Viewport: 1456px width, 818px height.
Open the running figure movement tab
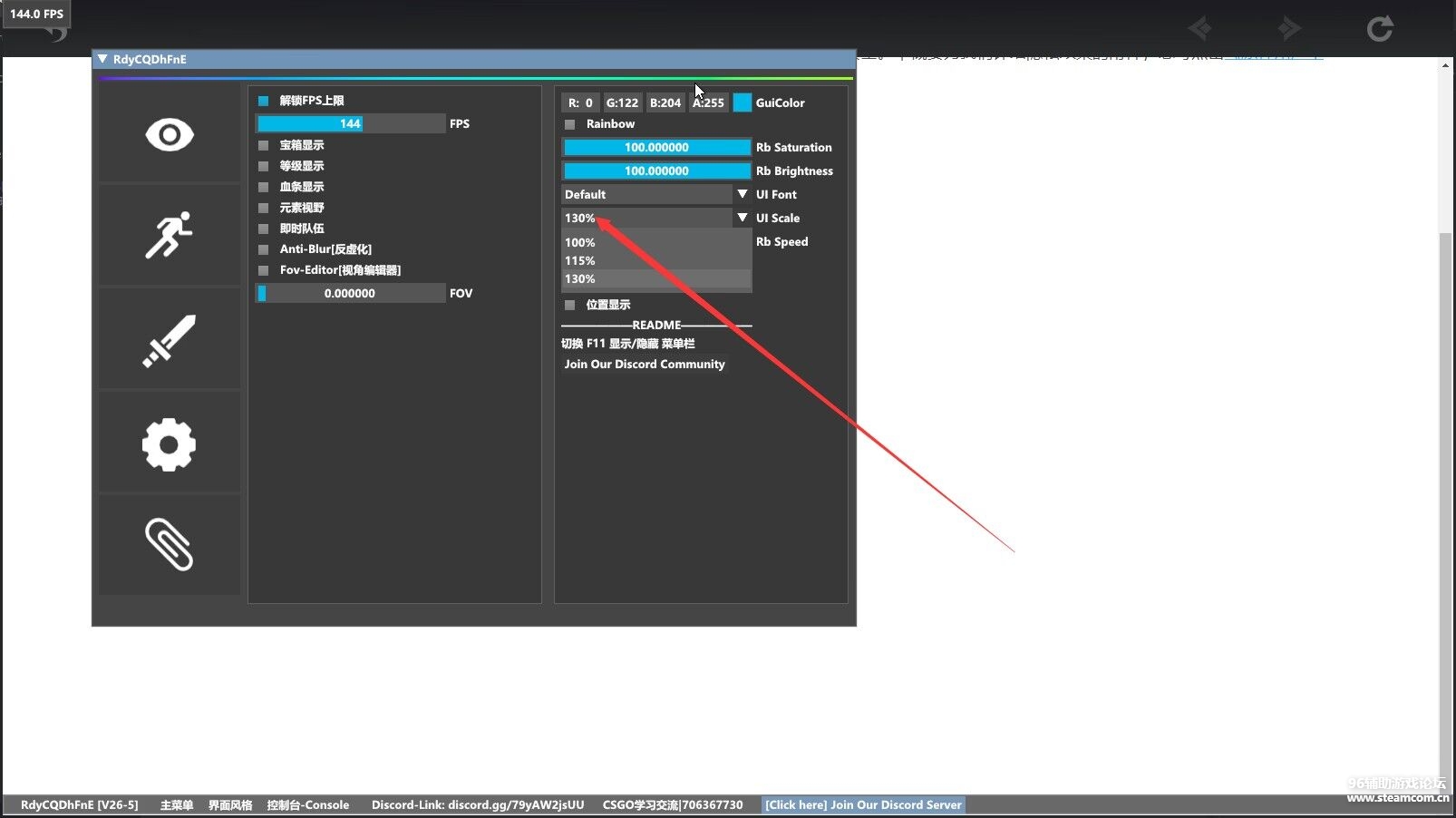(x=170, y=236)
